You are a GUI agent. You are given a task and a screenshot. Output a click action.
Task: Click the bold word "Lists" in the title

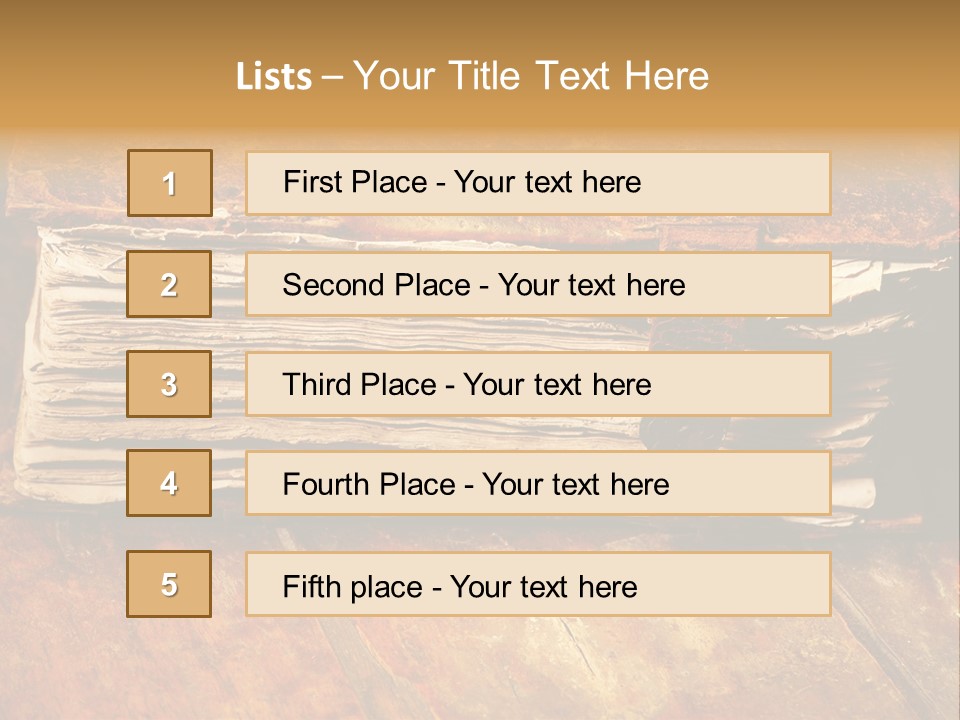[273, 77]
